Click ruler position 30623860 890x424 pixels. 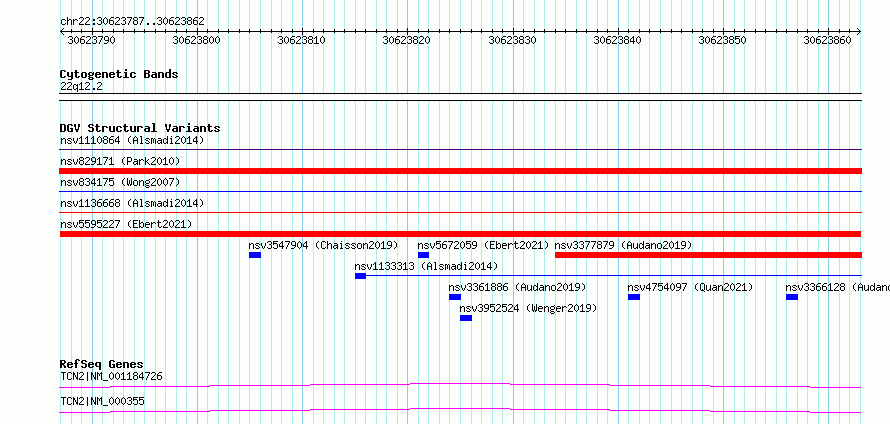point(829,40)
